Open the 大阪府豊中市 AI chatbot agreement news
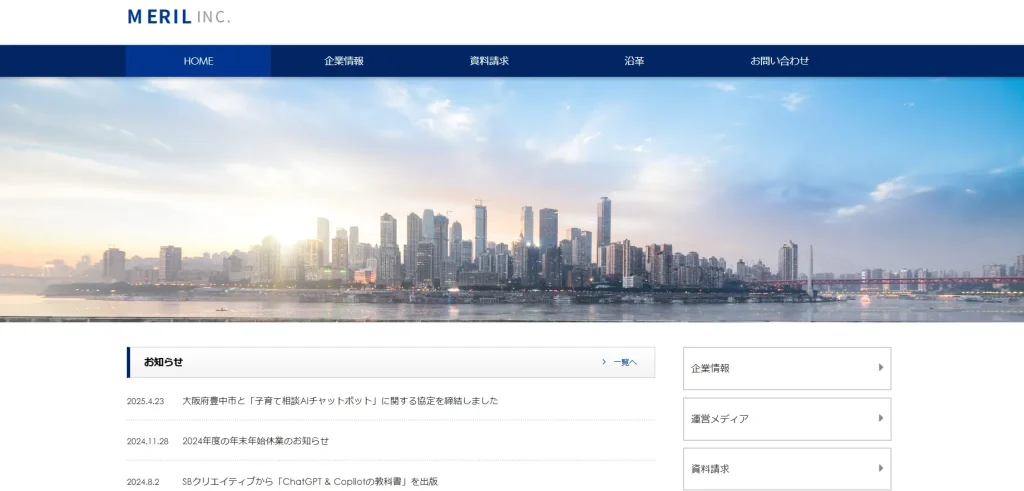The width and height of the screenshot is (1024, 491). pyautogui.click(x=340, y=401)
